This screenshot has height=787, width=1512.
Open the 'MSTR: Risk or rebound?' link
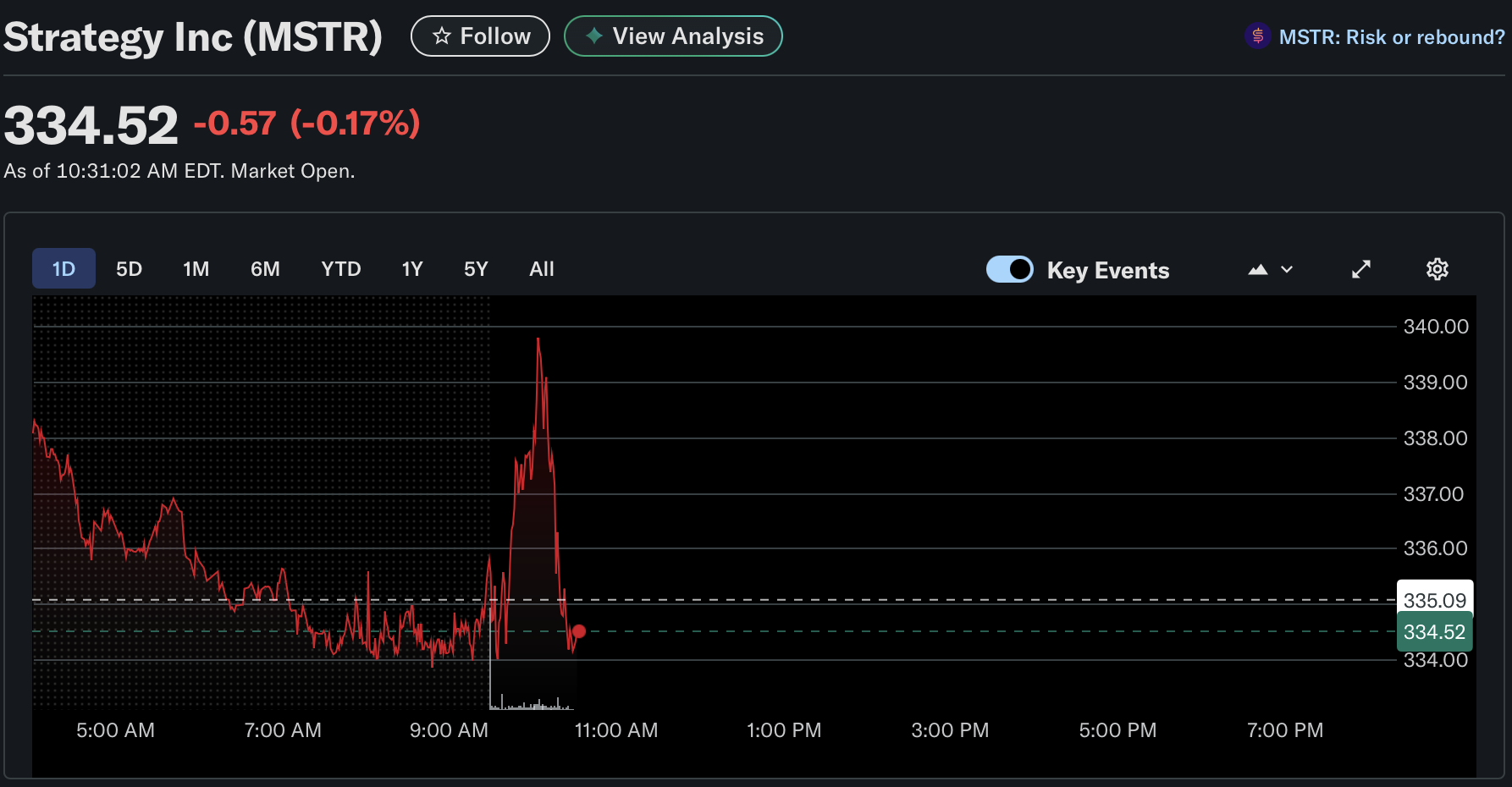point(1392,37)
